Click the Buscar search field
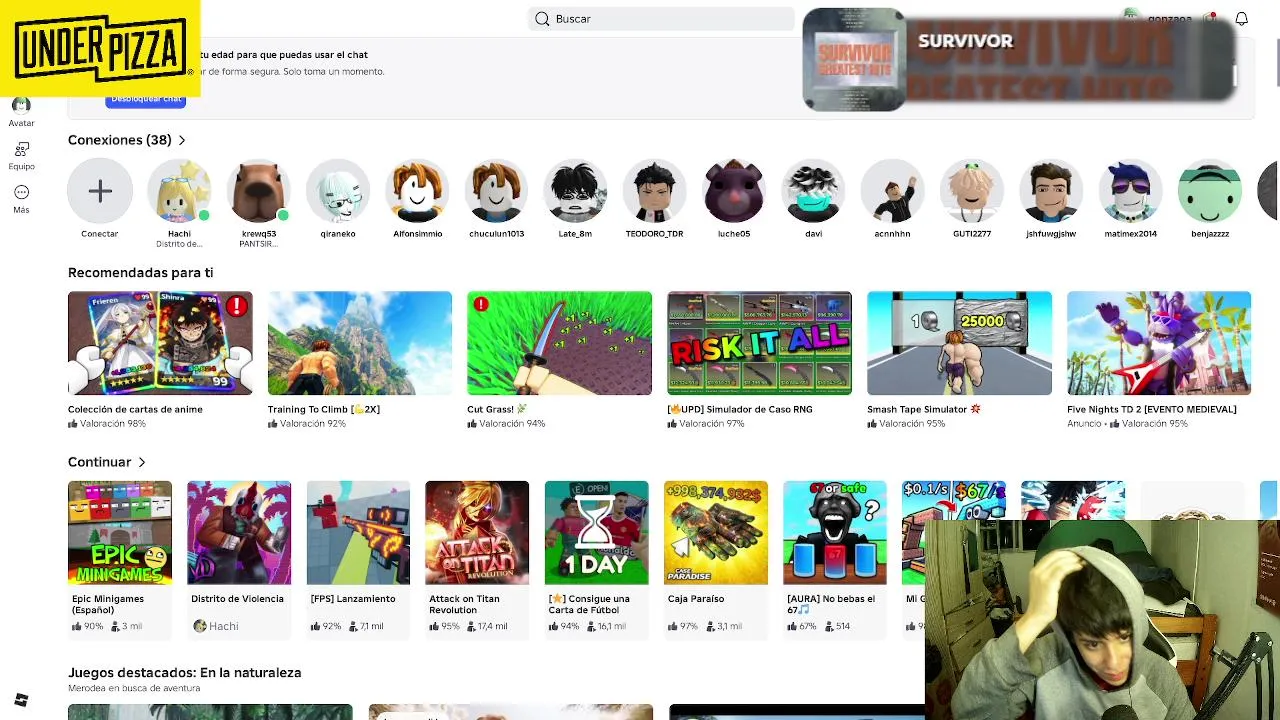Image resolution: width=1280 pixels, height=720 pixels. point(661,19)
